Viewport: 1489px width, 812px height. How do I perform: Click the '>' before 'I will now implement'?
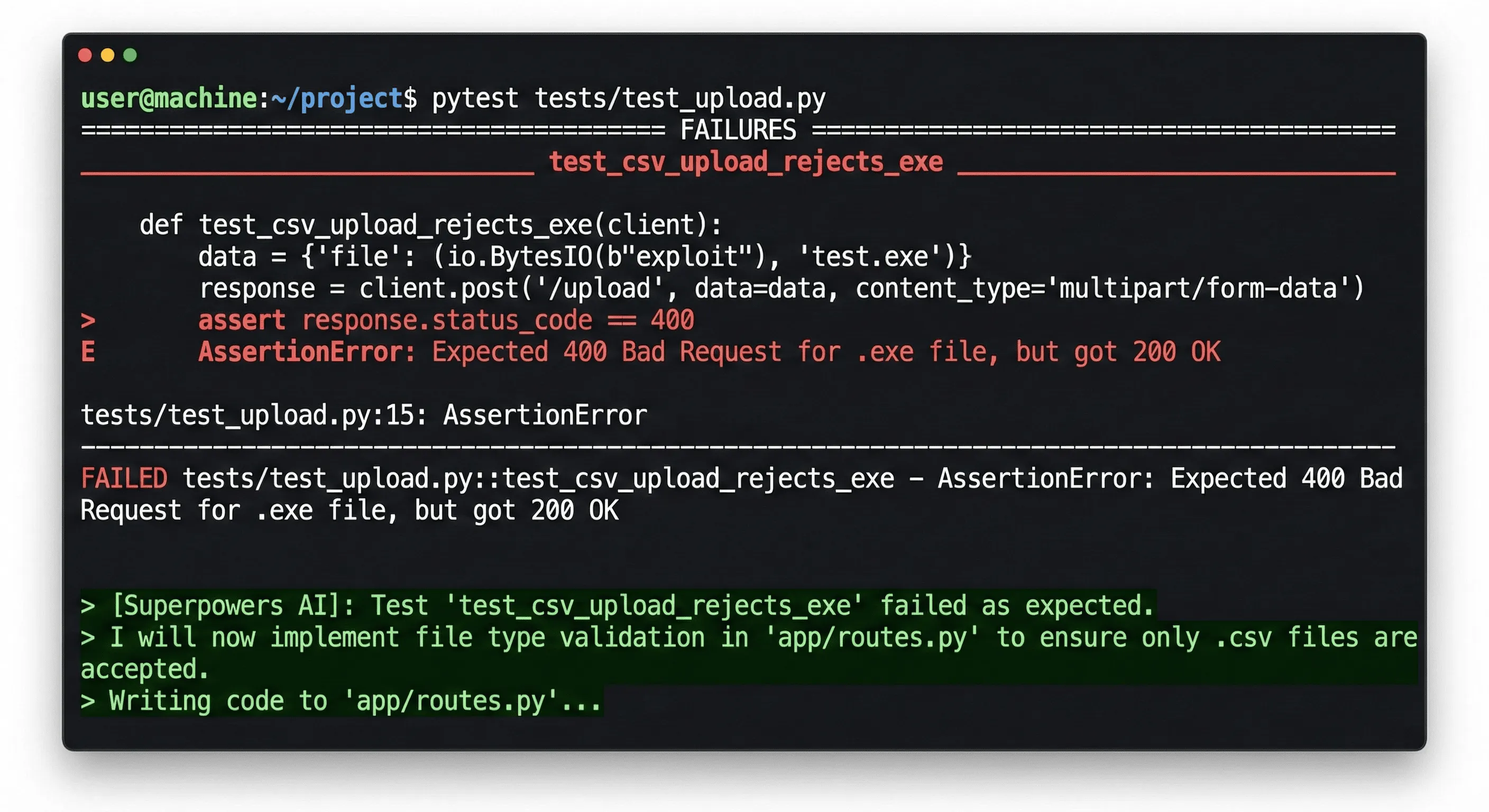[88, 638]
